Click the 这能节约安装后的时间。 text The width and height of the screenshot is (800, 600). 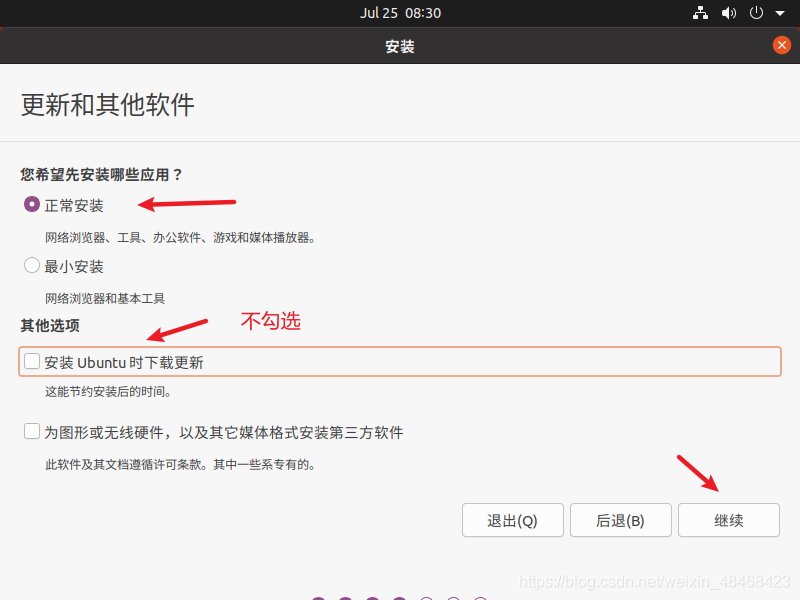click(108, 392)
